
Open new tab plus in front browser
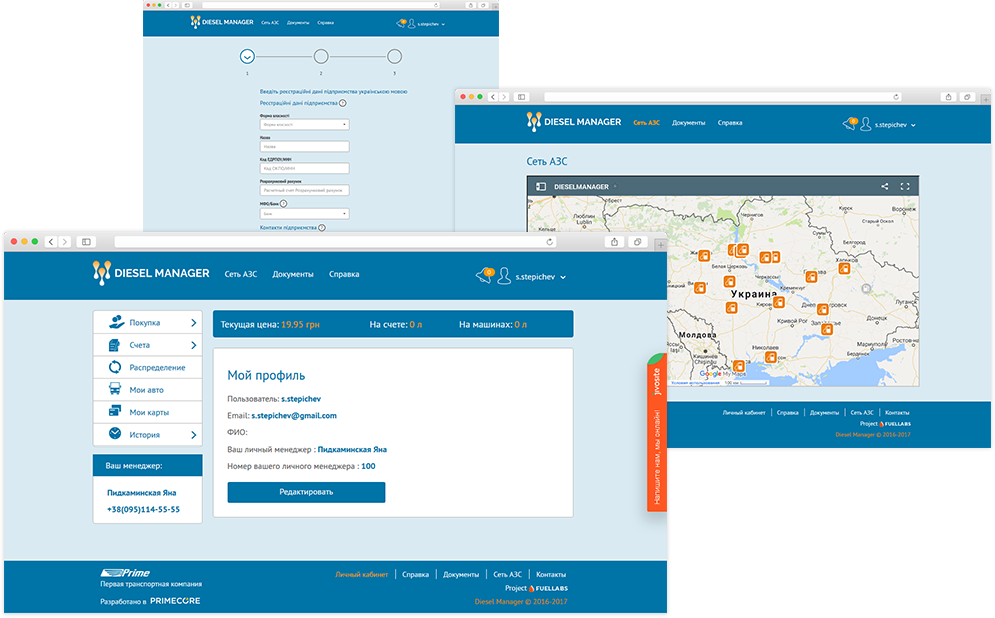pyautogui.click(x=661, y=245)
